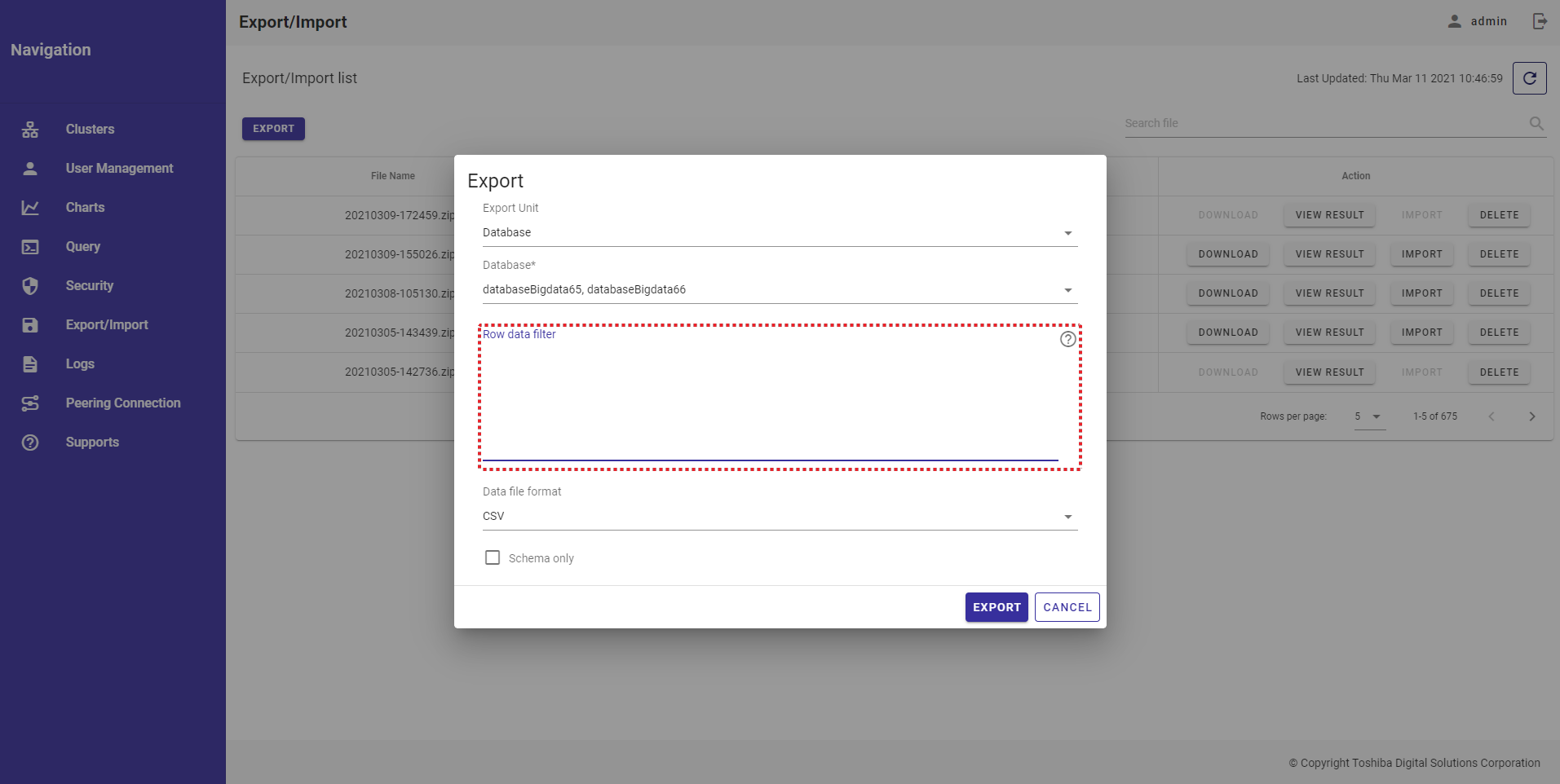
Task: Open Charts in the navigation
Action: (x=85, y=208)
